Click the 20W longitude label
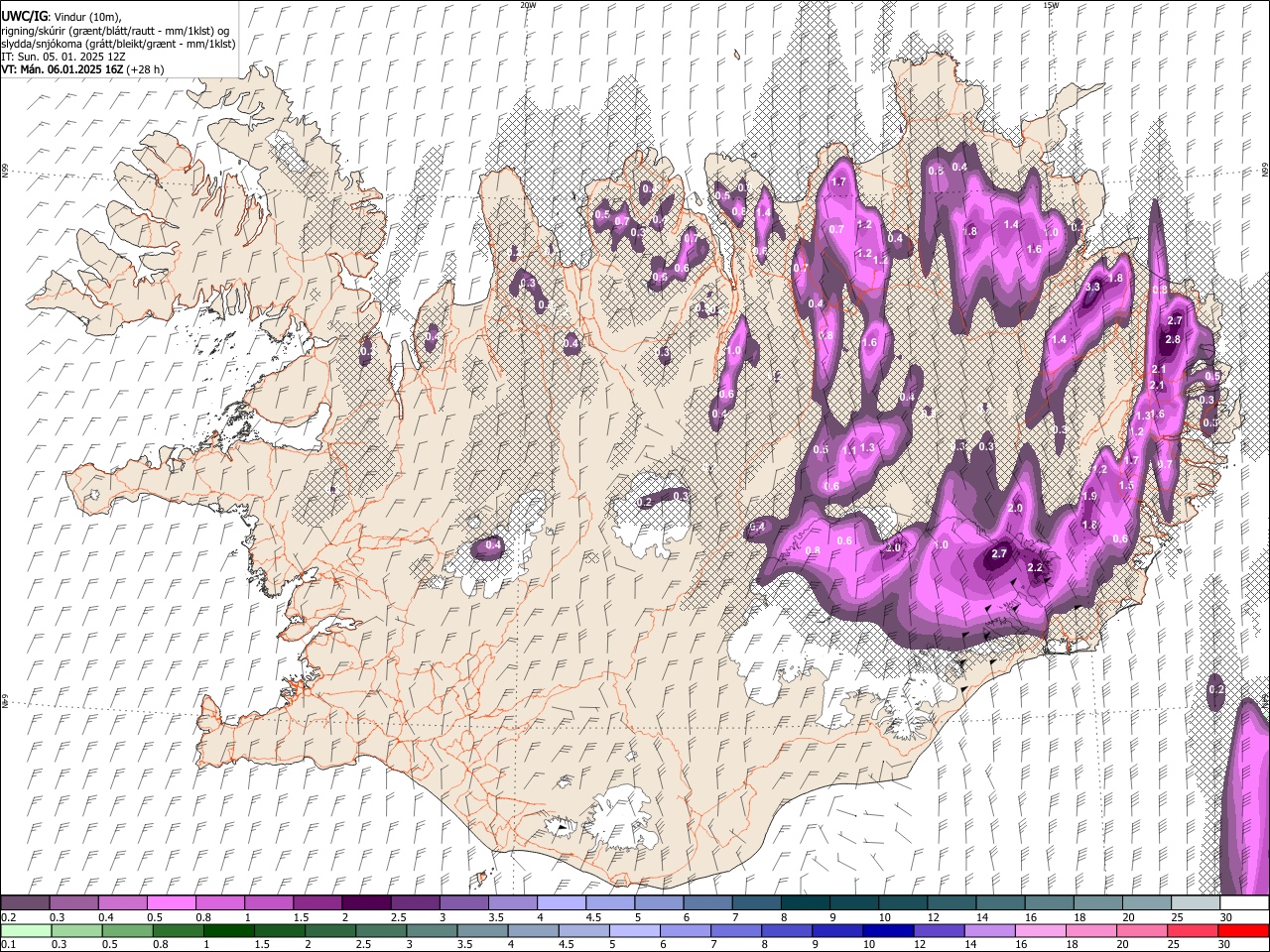Viewport: 1270px width, 952px height. point(528,5)
